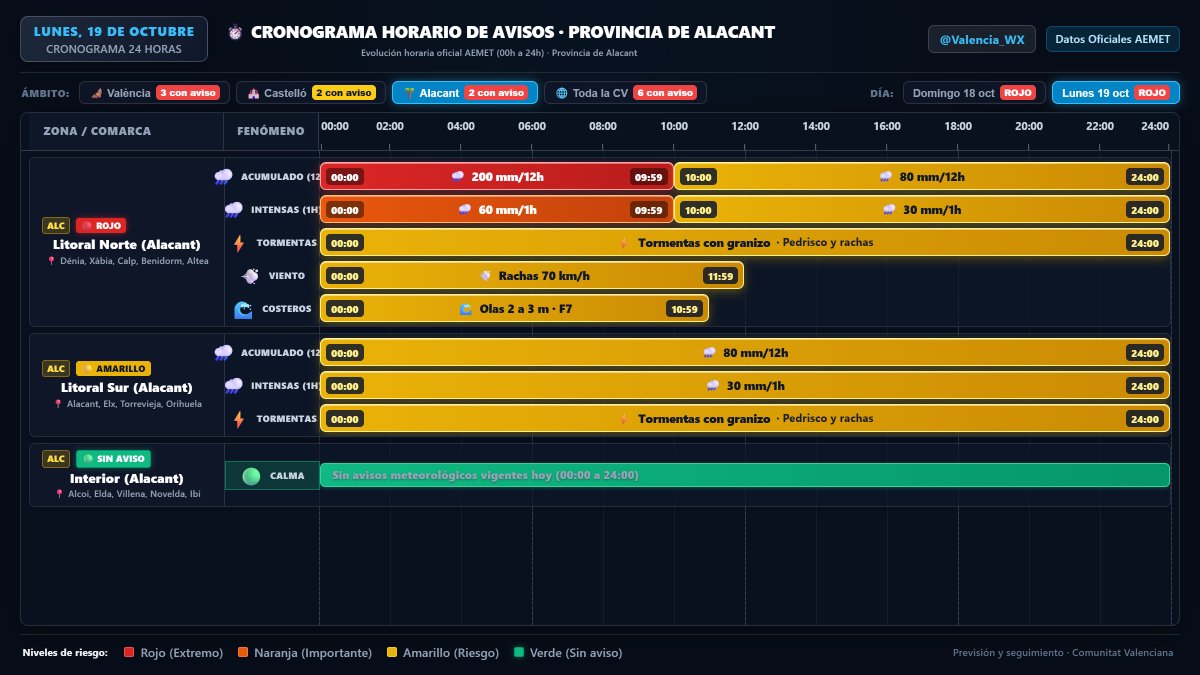Click the Litoral Sur (Alacant) zone name
The height and width of the screenshot is (675, 1200).
pos(127,388)
